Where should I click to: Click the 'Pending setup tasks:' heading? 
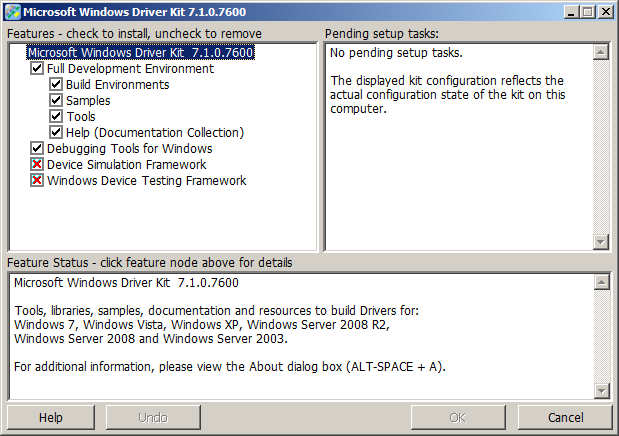click(382, 34)
